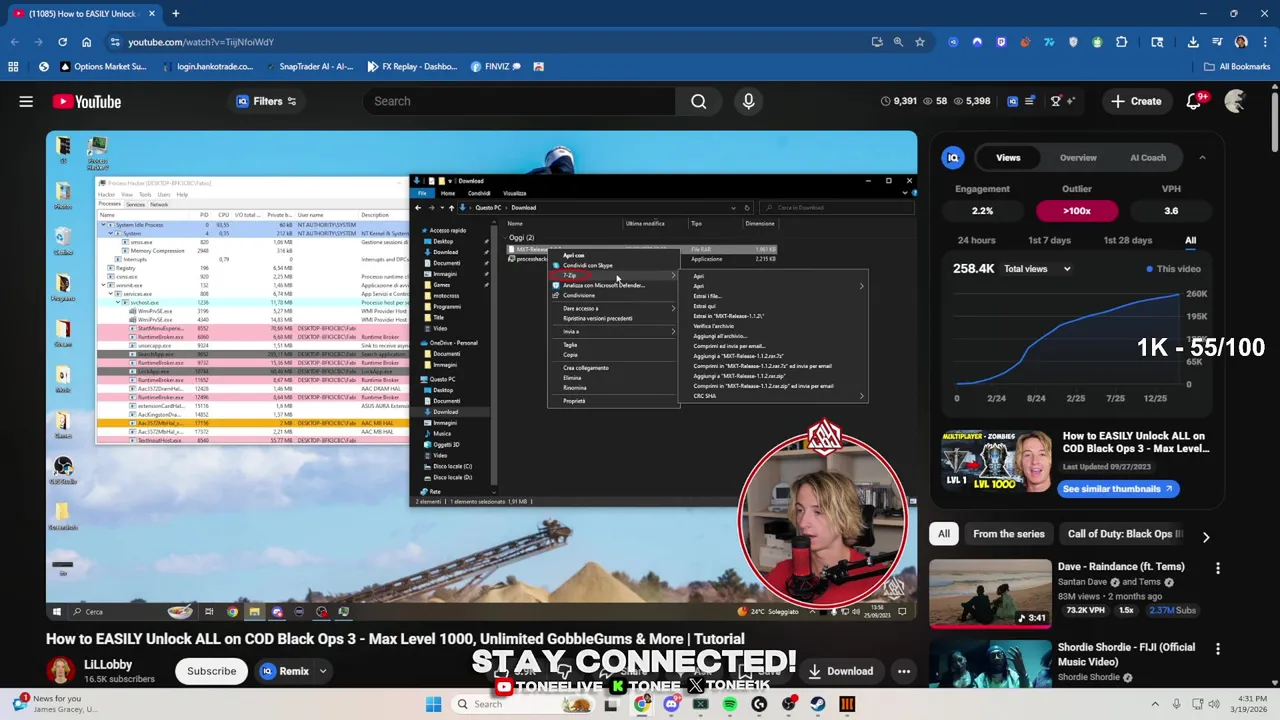Open vidIQ Filters toggle
Screen dimensions: 1280x720
(x=267, y=101)
